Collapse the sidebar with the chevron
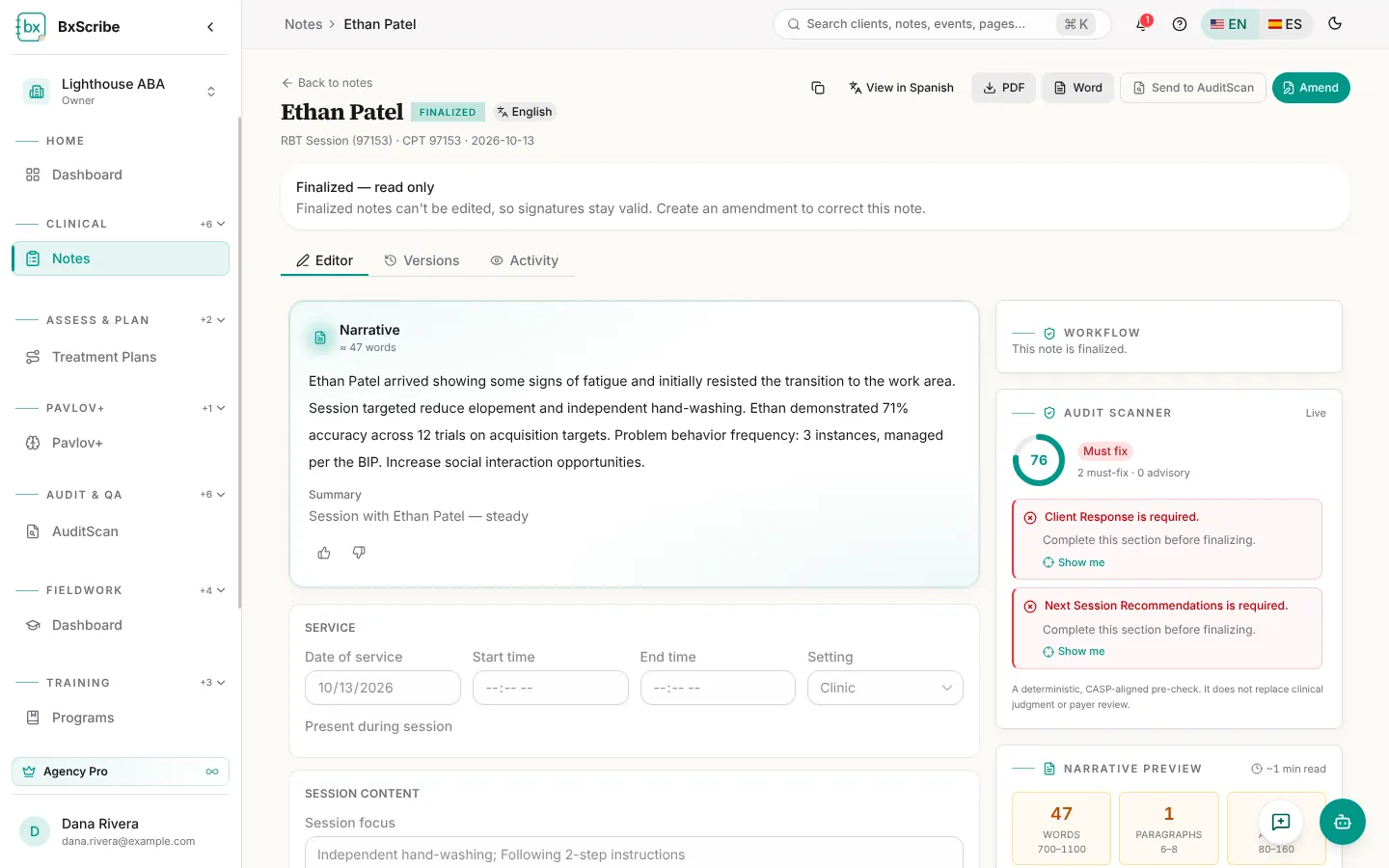Viewport: 1389px width, 868px height. point(210,27)
